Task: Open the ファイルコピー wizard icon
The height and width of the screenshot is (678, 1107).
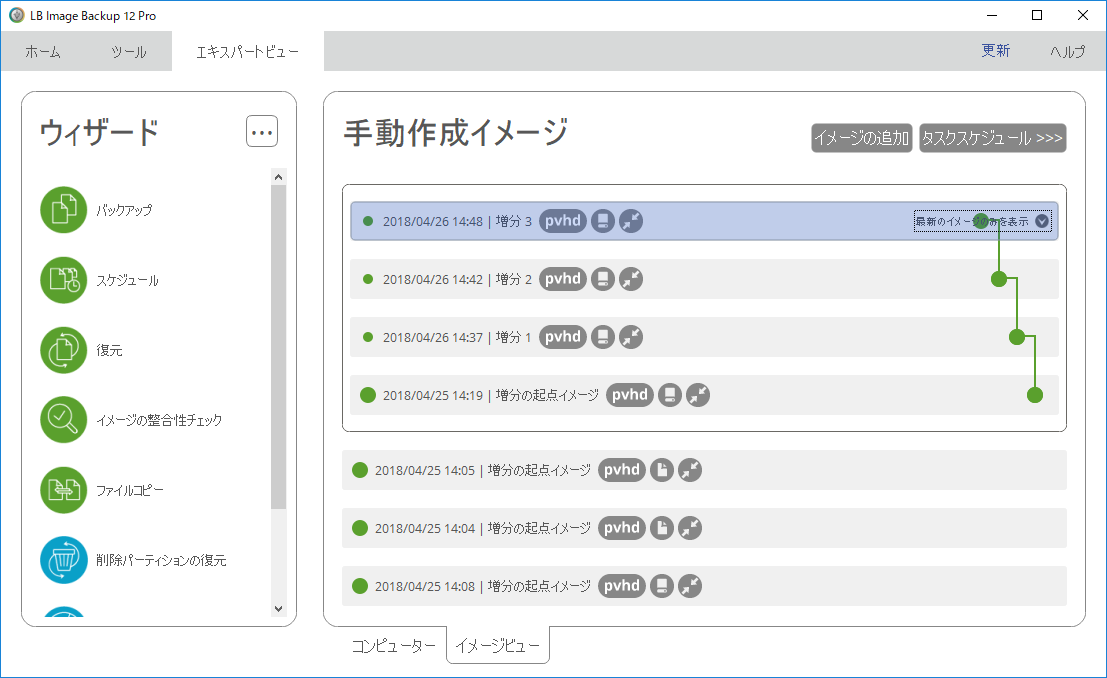Action: click(x=64, y=490)
